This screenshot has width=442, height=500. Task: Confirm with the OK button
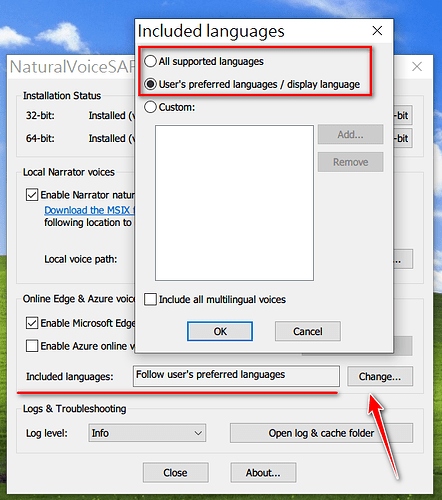(x=220, y=331)
